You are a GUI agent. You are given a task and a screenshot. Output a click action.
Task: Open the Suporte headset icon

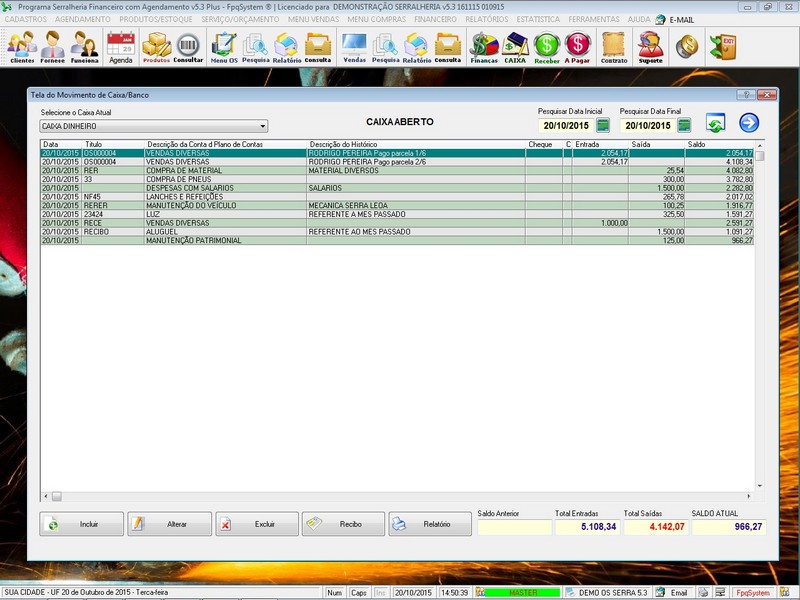(x=651, y=47)
